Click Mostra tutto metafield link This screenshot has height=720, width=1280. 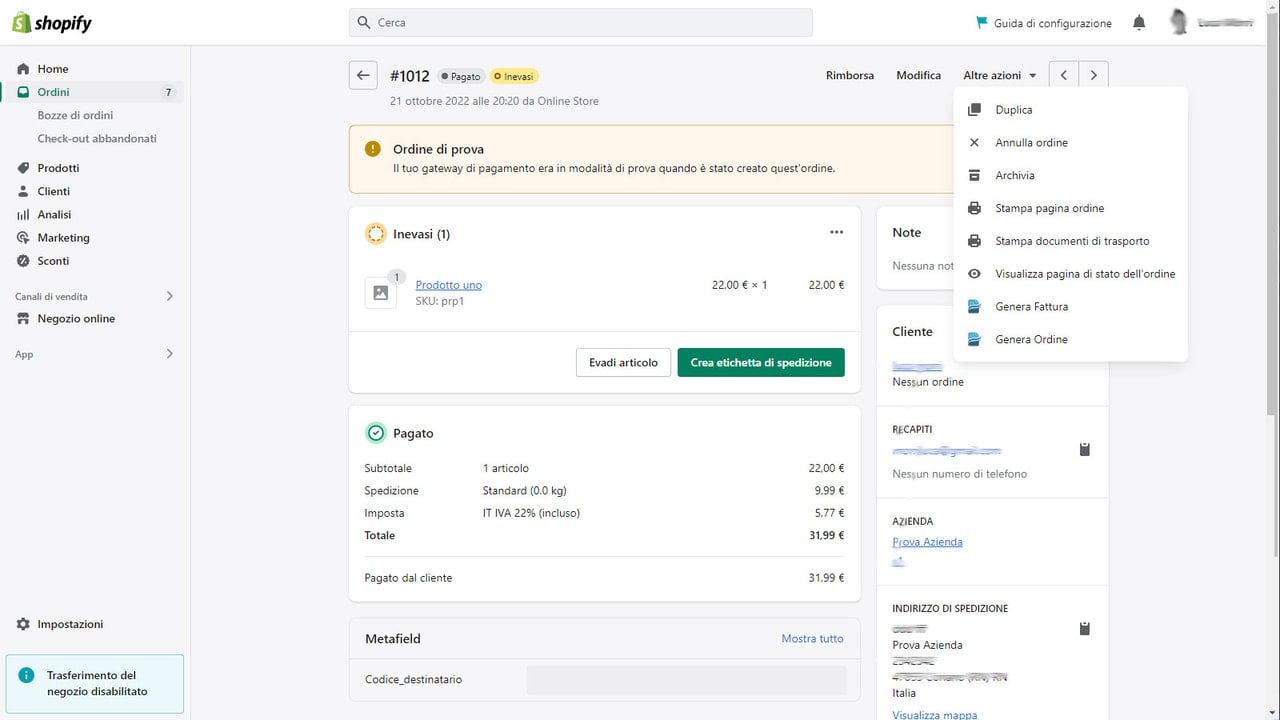pyautogui.click(x=812, y=639)
